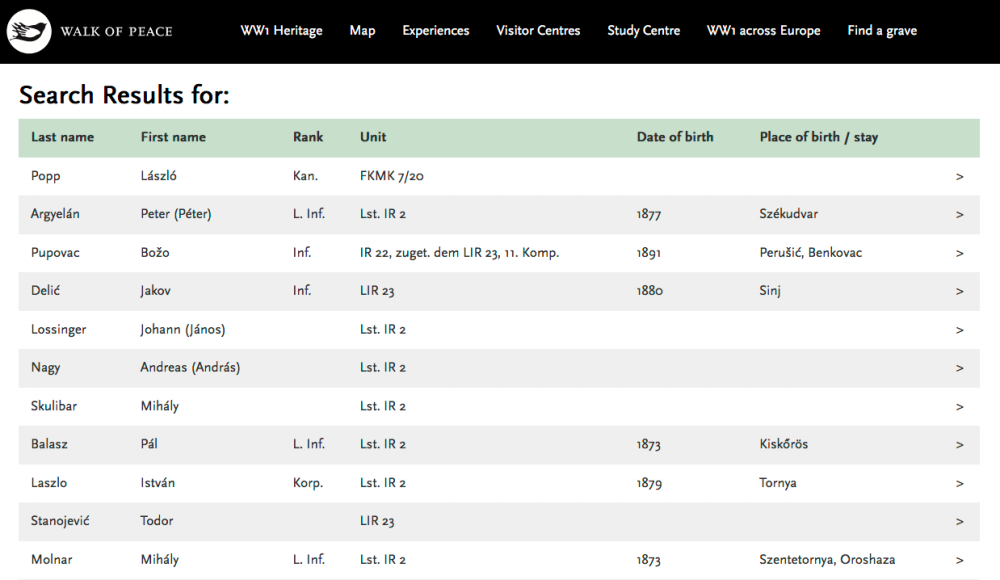This screenshot has width=1000, height=580.
Task: Go to the Map page
Action: click(362, 31)
